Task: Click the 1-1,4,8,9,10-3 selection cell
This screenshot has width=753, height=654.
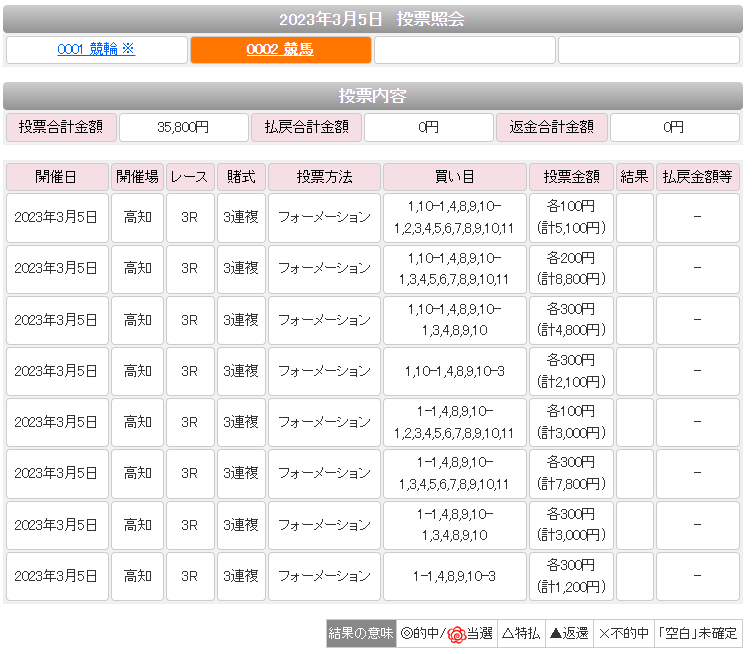Action: [x=454, y=576]
